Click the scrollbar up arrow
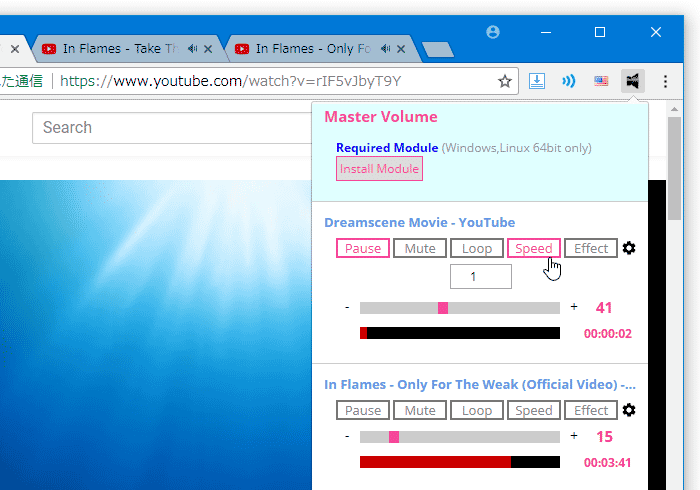The width and height of the screenshot is (700, 490). click(674, 109)
